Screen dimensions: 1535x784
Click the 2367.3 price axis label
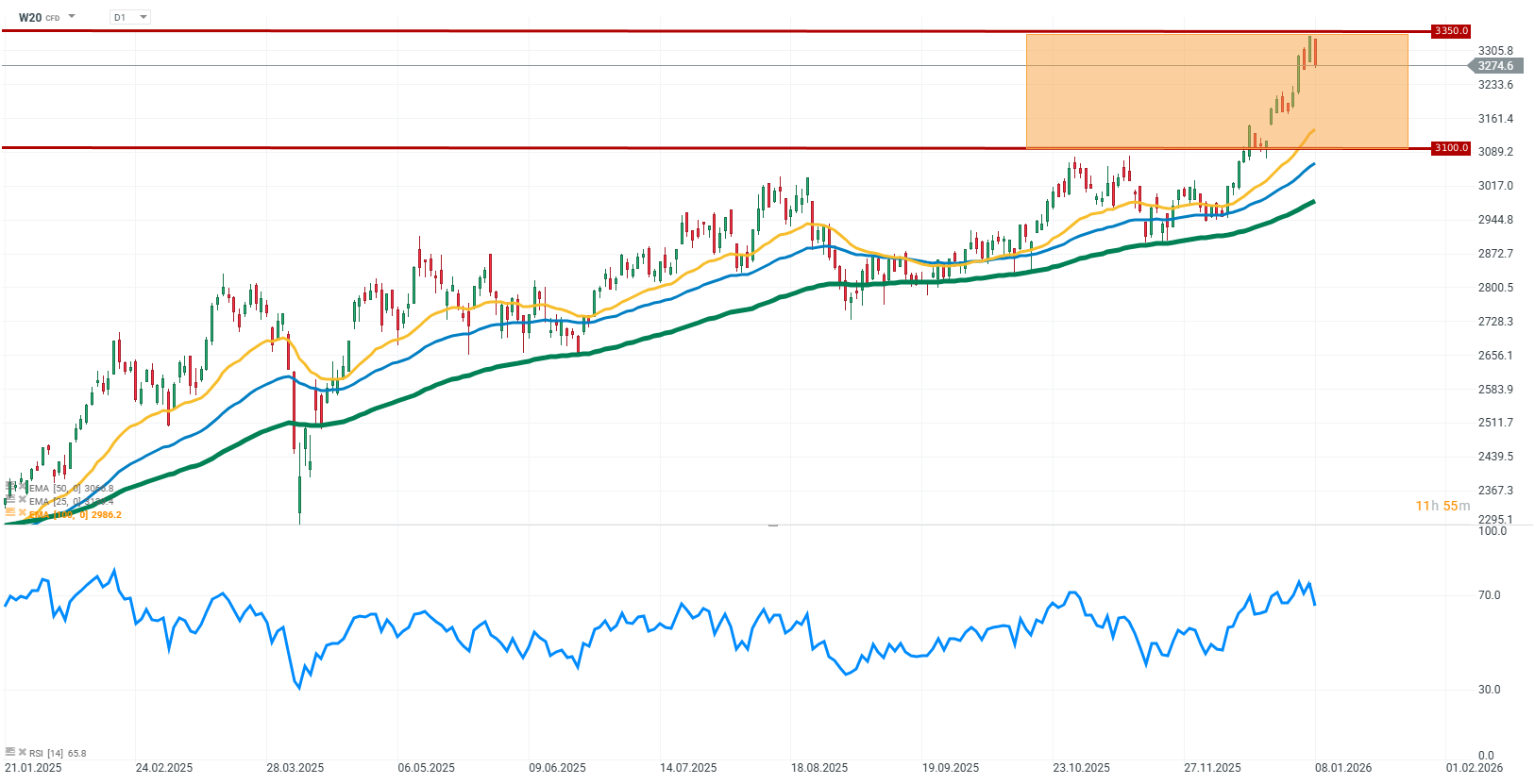[1495, 491]
